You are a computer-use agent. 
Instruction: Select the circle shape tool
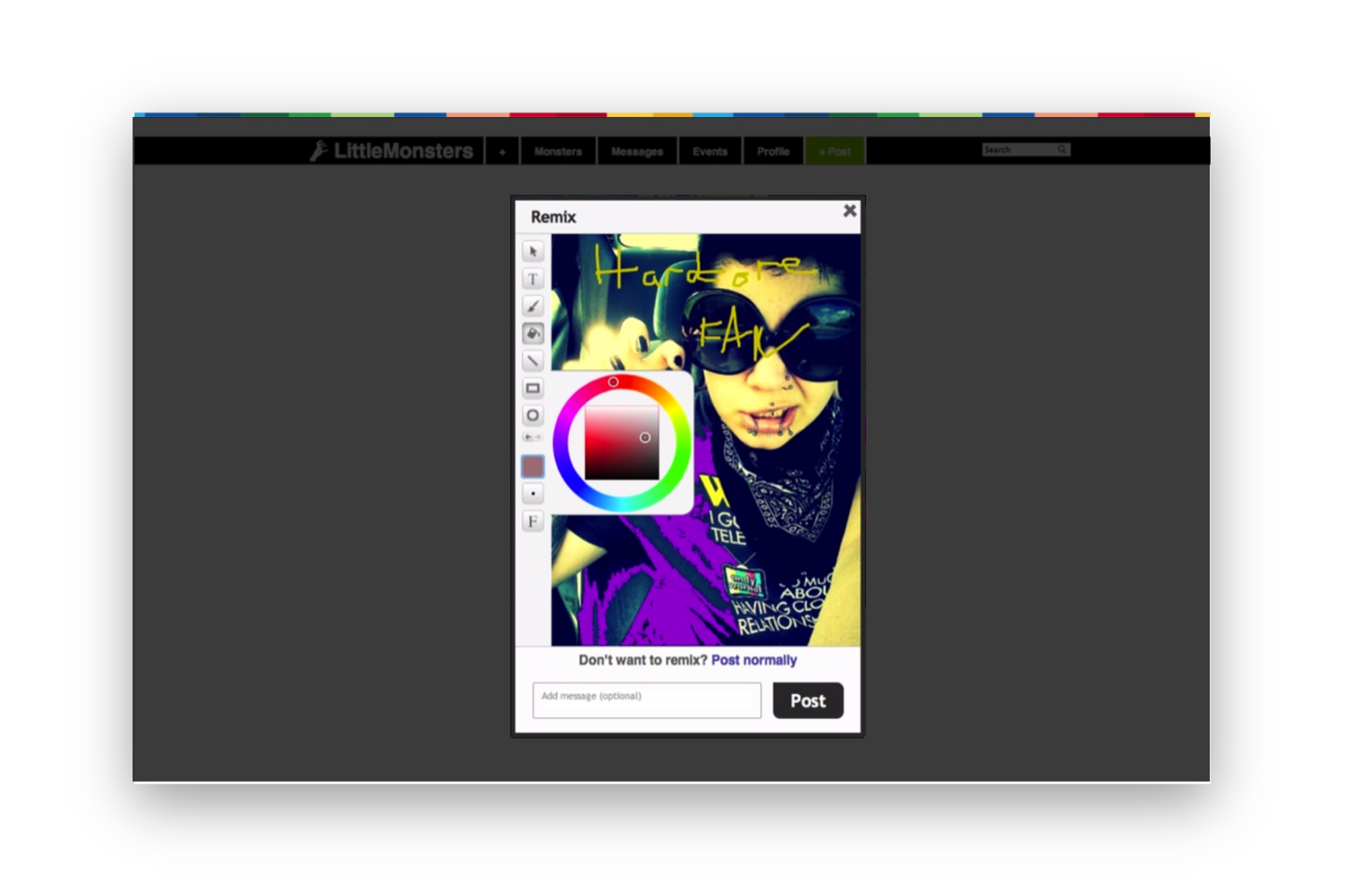click(x=533, y=415)
